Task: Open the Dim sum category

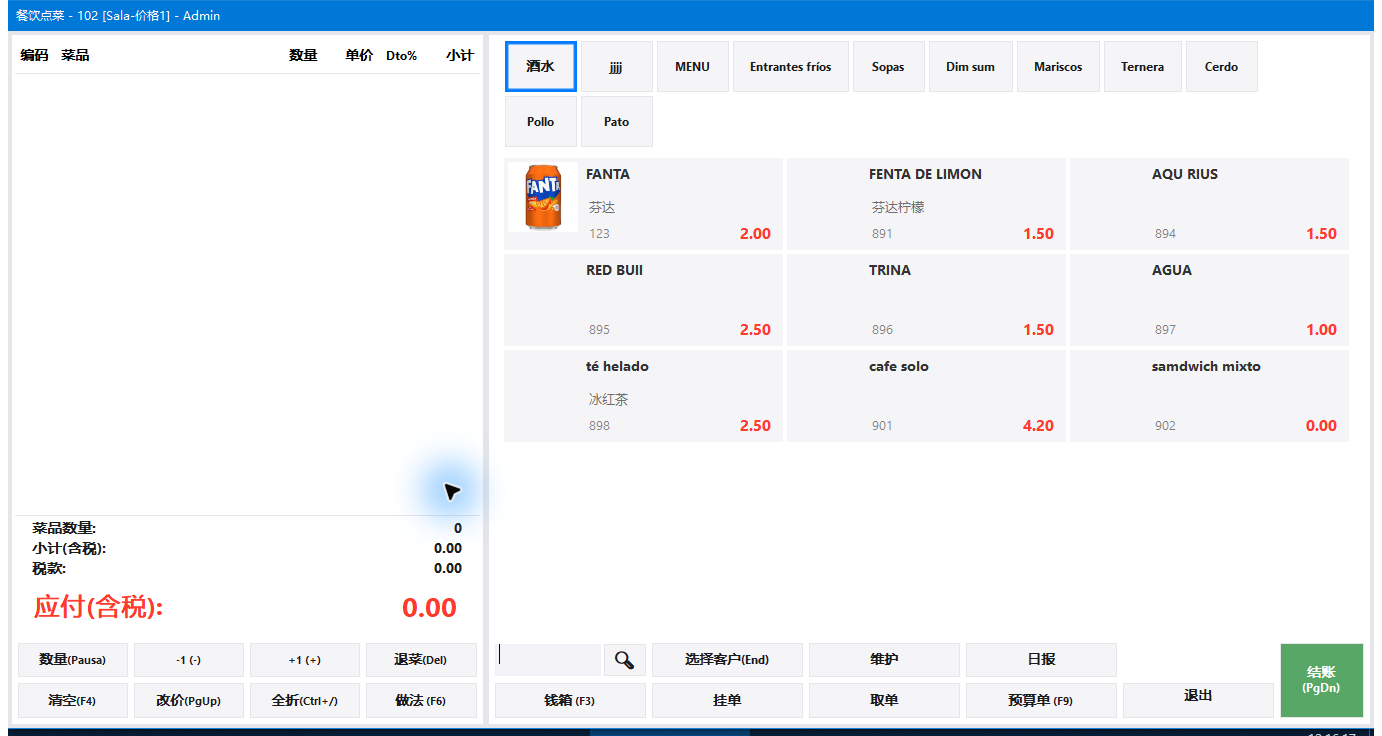Action: (971, 67)
